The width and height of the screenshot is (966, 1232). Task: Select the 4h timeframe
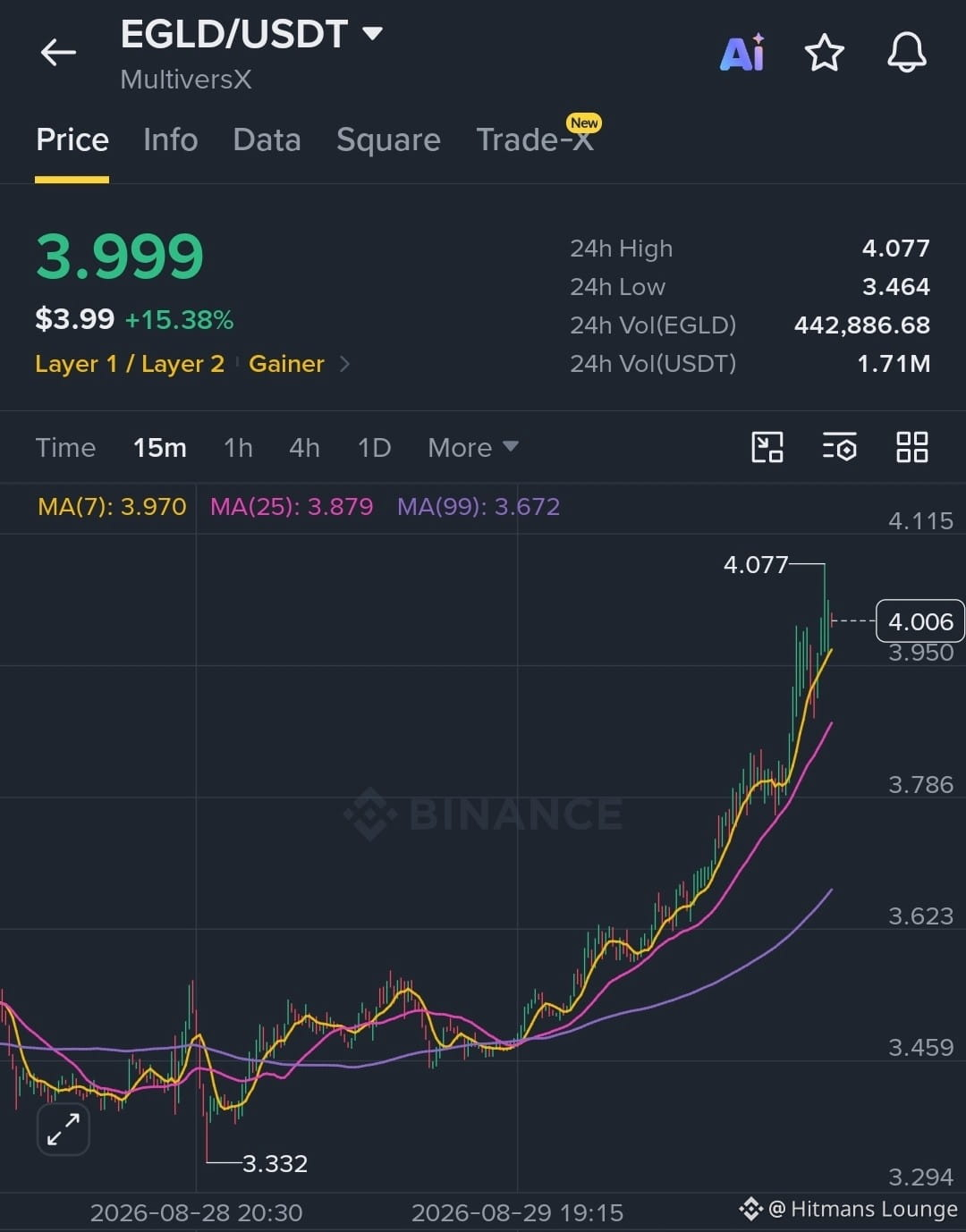click(x=304, y=447)
